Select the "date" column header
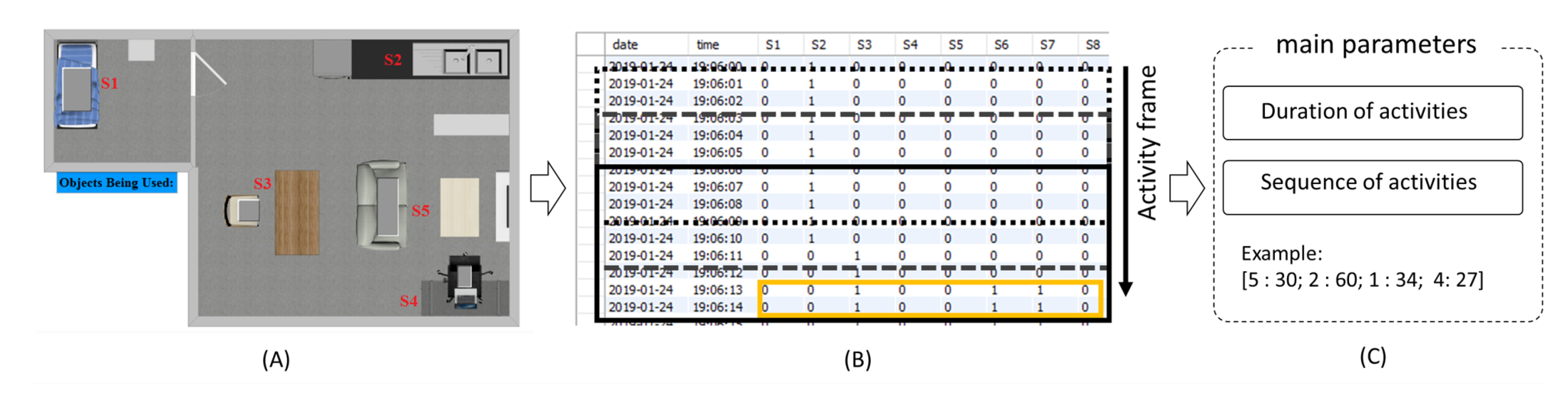The width and height of the screenshot is (1568, 401). click(625, 45)
